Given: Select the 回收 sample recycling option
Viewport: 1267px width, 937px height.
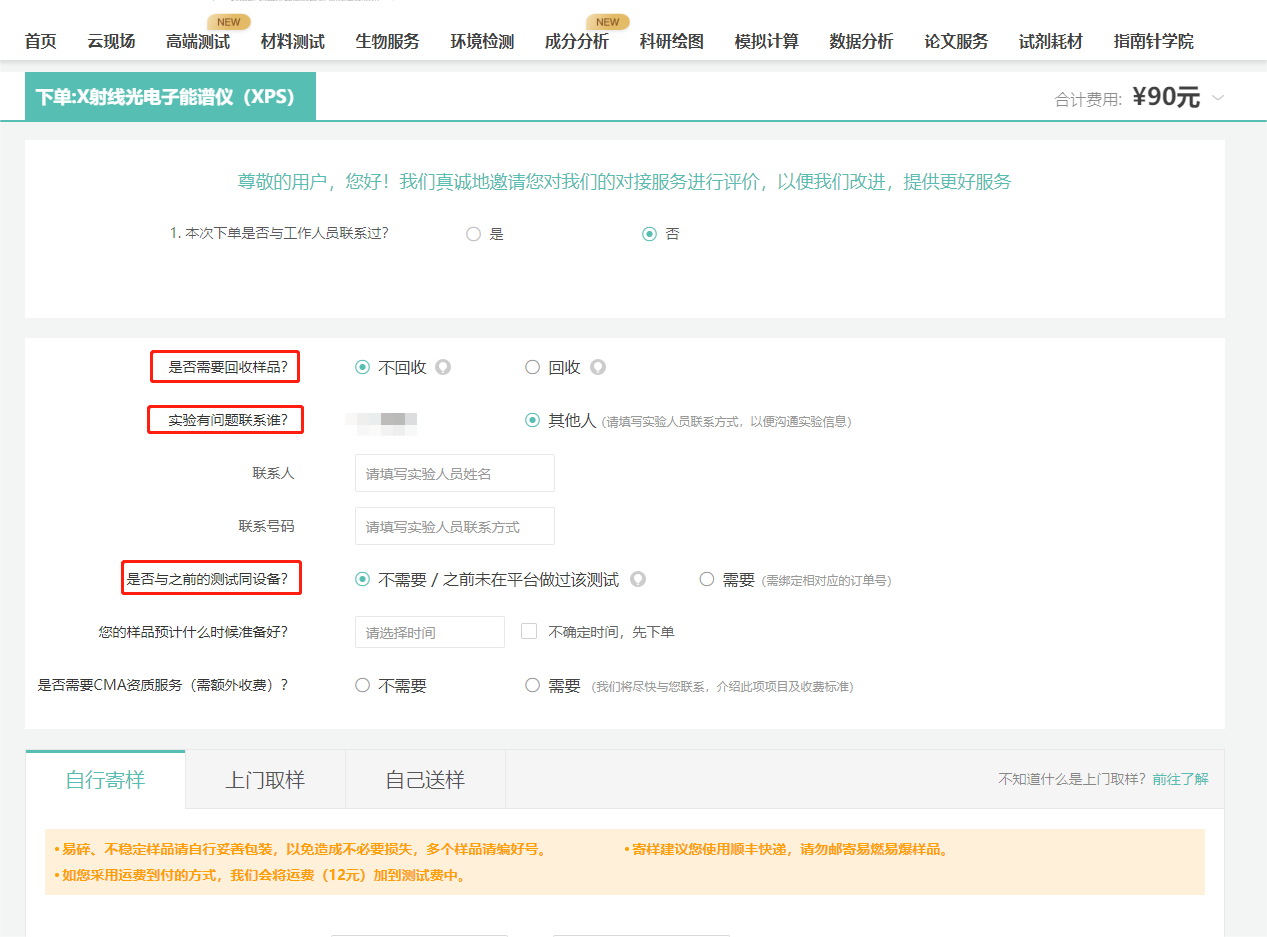Looking at the screenshot, I should point(532,367).
